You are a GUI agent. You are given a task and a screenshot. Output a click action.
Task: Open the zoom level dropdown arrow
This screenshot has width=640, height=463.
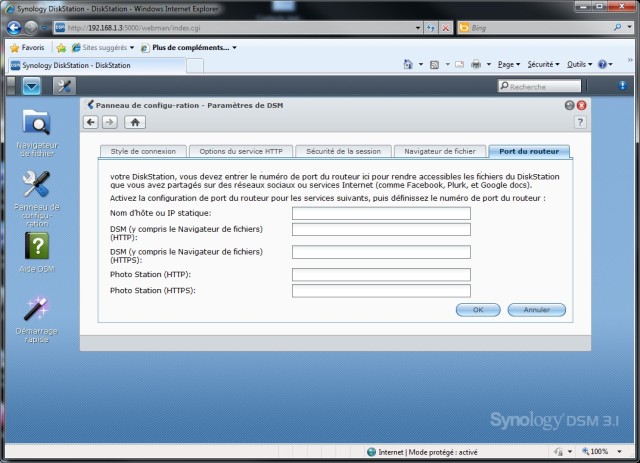click(620, 452)
